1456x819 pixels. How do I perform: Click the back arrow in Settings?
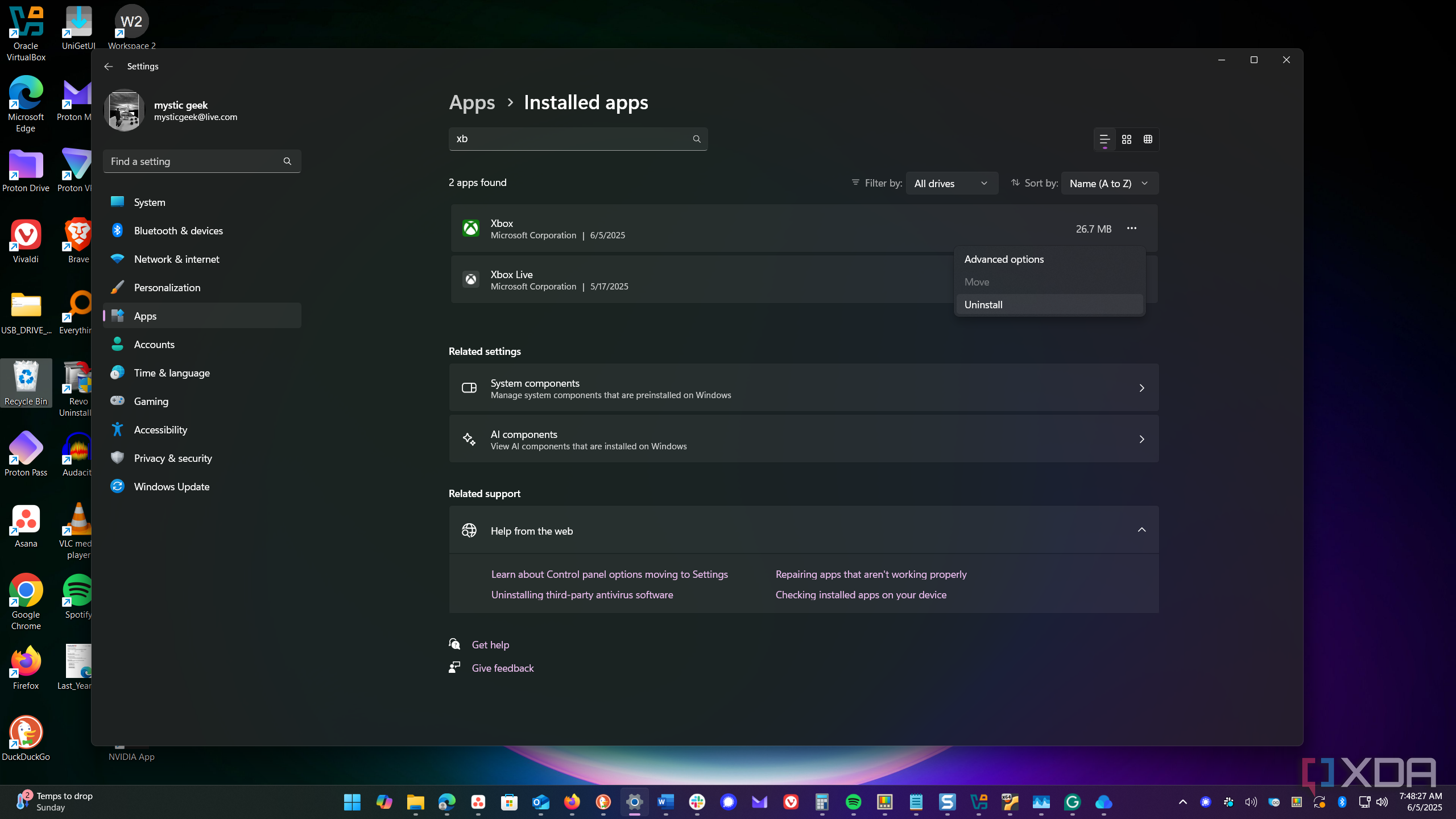(x=108, y=67)
